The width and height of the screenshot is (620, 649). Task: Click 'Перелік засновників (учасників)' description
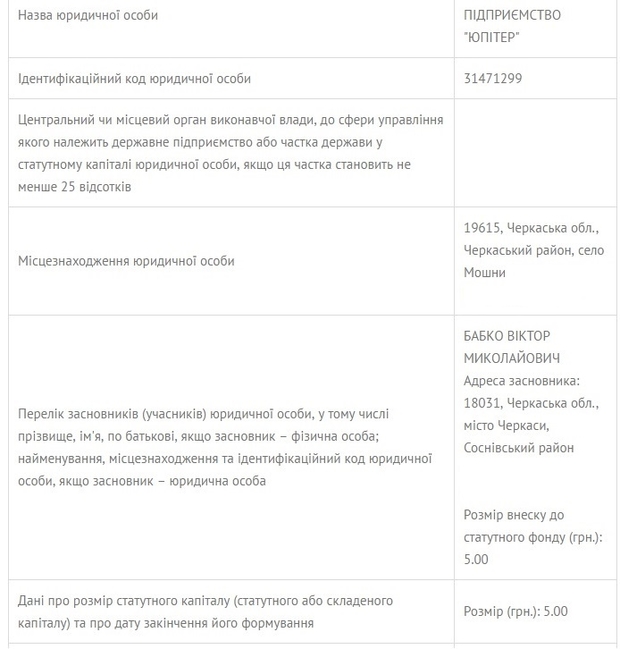225,447
